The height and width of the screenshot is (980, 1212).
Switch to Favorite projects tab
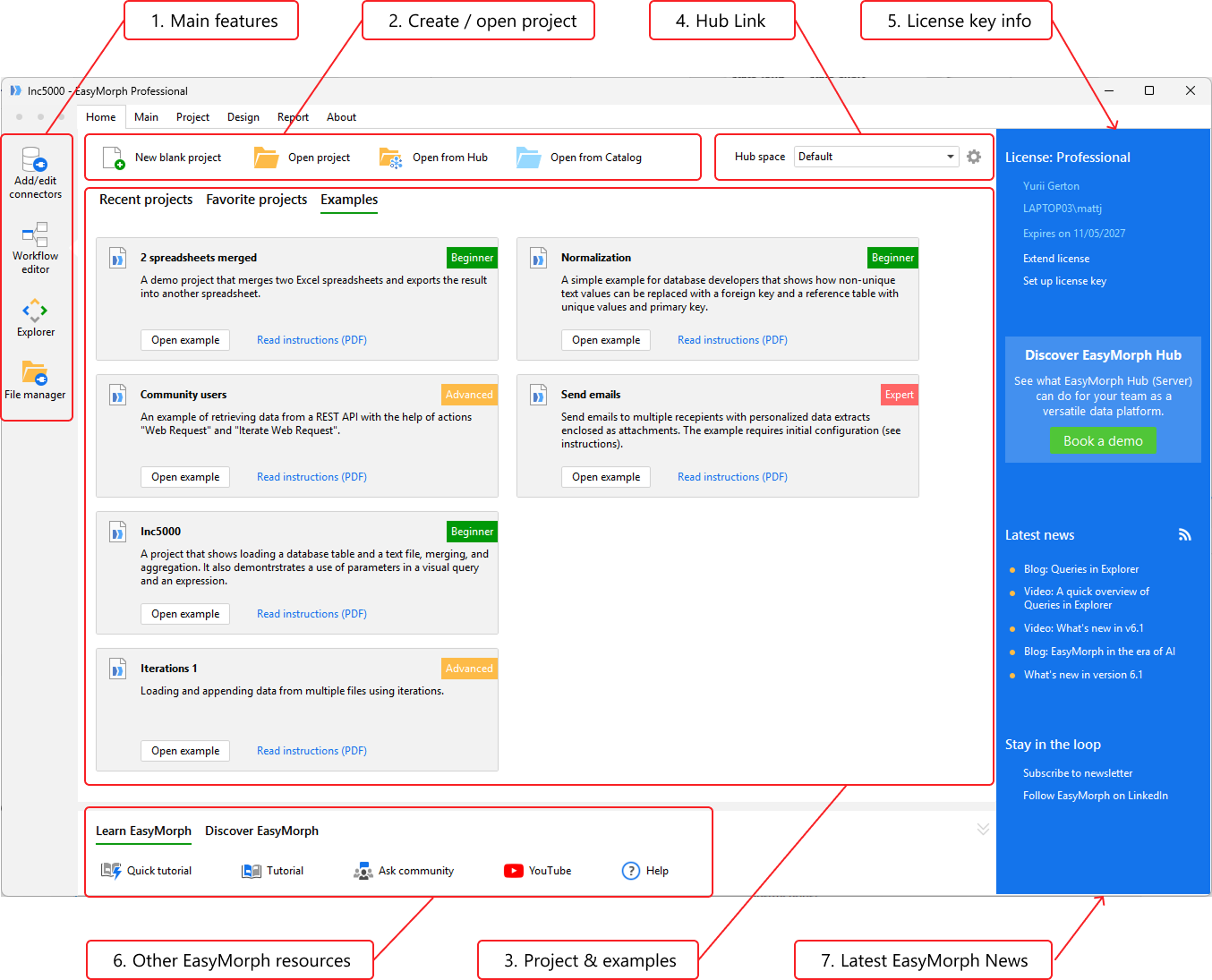(x=257, y=200)
